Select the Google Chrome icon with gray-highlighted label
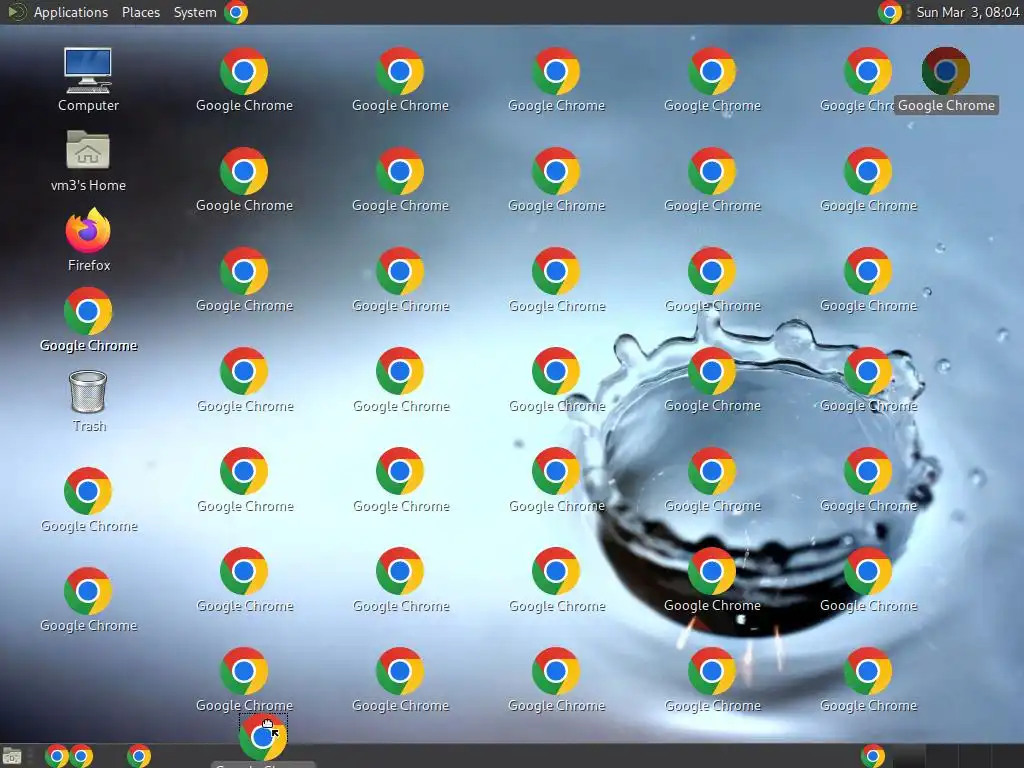The height and width of the screenshot is (768, 1024). click(x=946, y=80)
